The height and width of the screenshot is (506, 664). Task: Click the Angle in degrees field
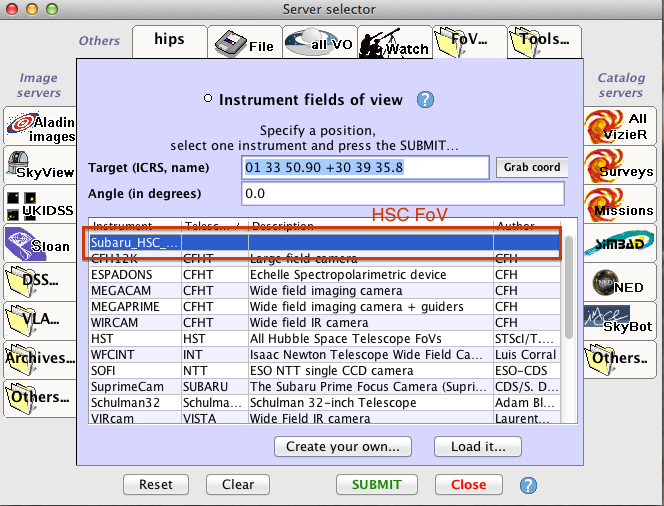(403, 193)
